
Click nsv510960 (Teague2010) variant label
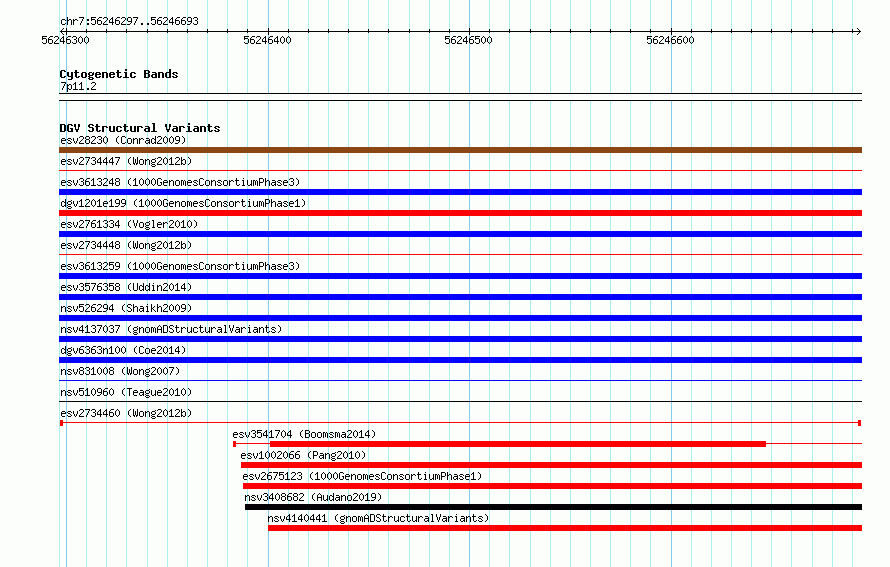(x=126, y=392)
